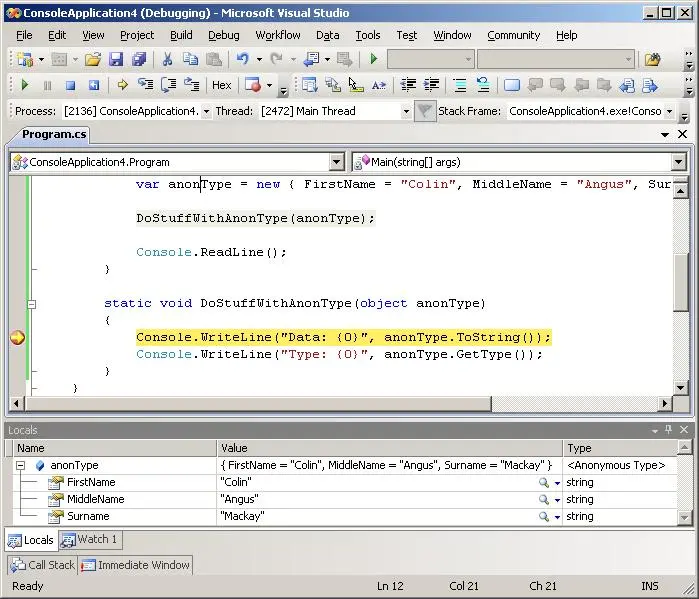Click the Display Object Member List icon
The image size is (699, 599).
(309, 85)
